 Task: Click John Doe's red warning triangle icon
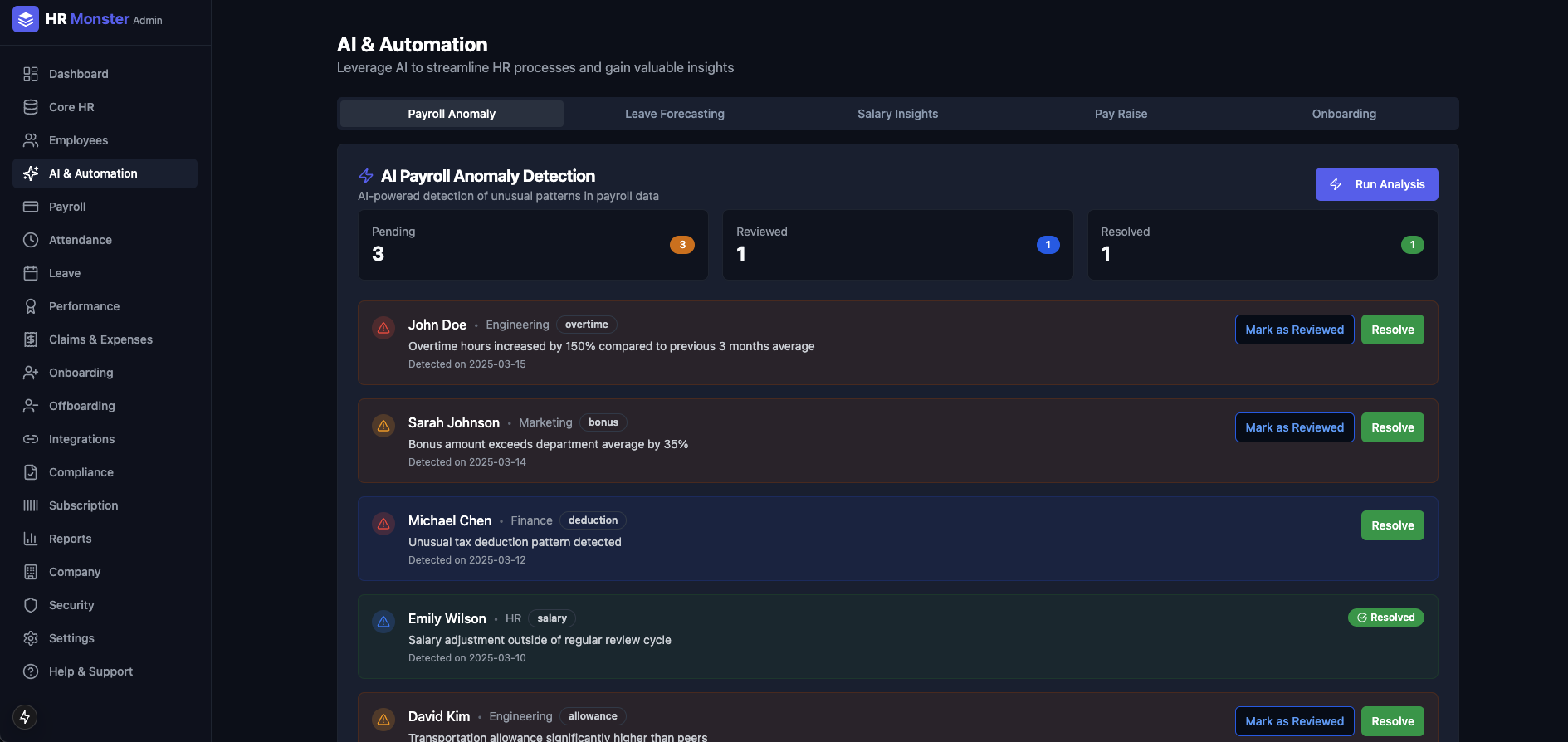[x=383, y=328]
